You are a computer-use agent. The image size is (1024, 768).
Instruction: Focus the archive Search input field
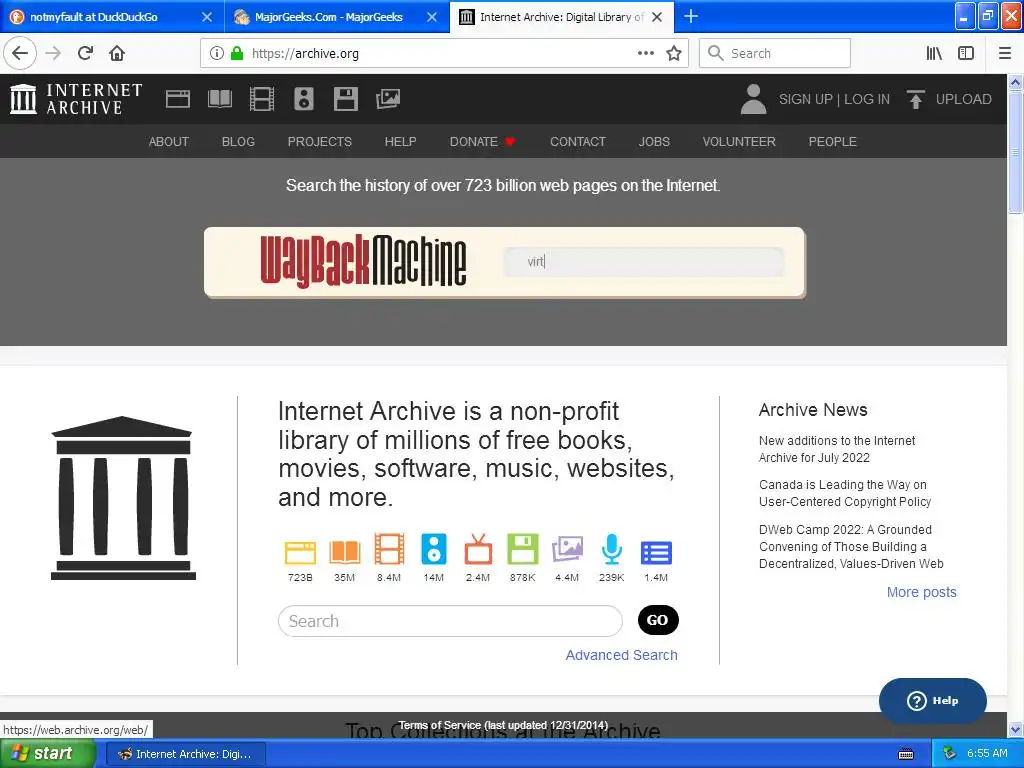[x=450, y=621]
